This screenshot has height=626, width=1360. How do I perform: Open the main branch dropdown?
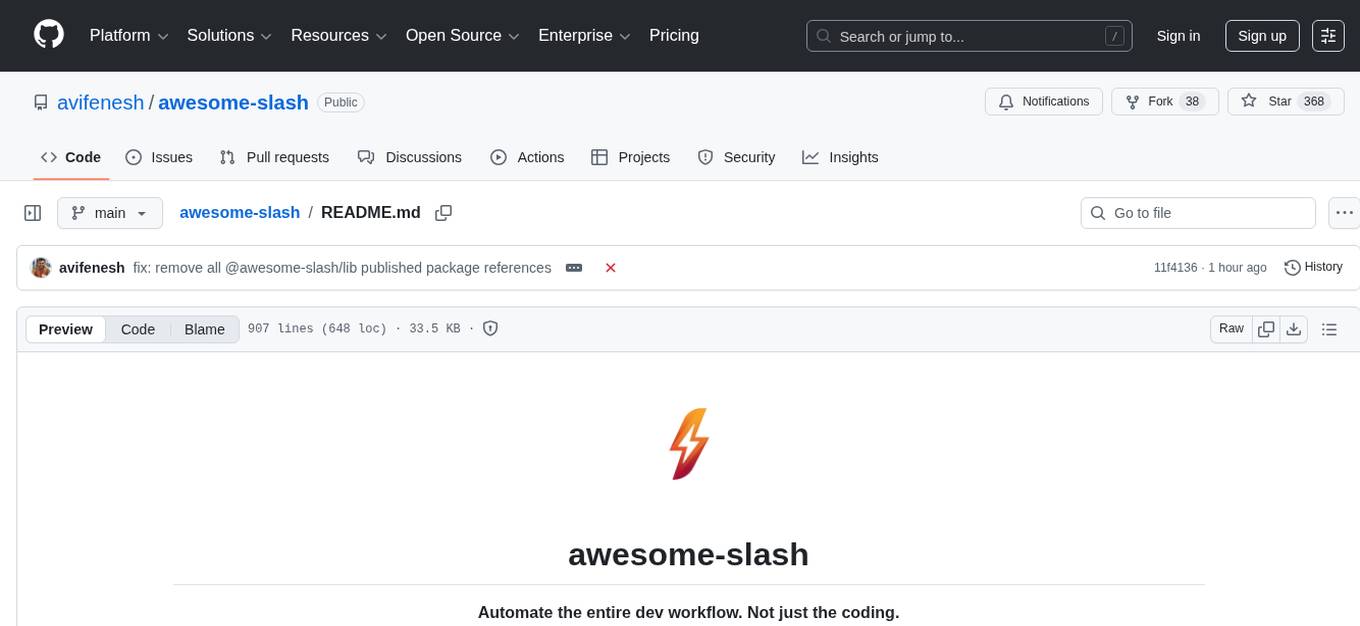(x=109, y=212)
